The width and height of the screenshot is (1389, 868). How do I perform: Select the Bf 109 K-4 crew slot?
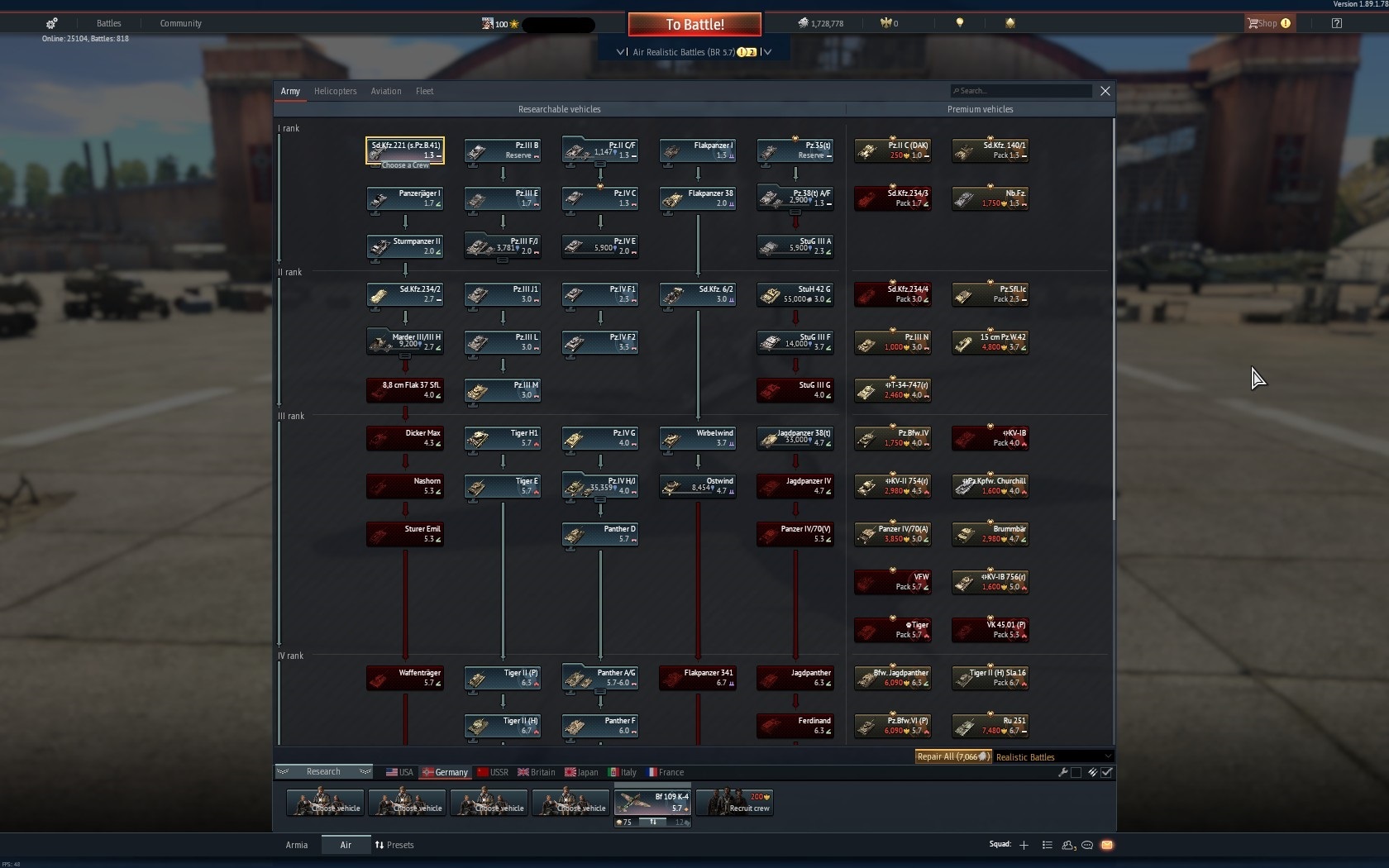(652, 802)
